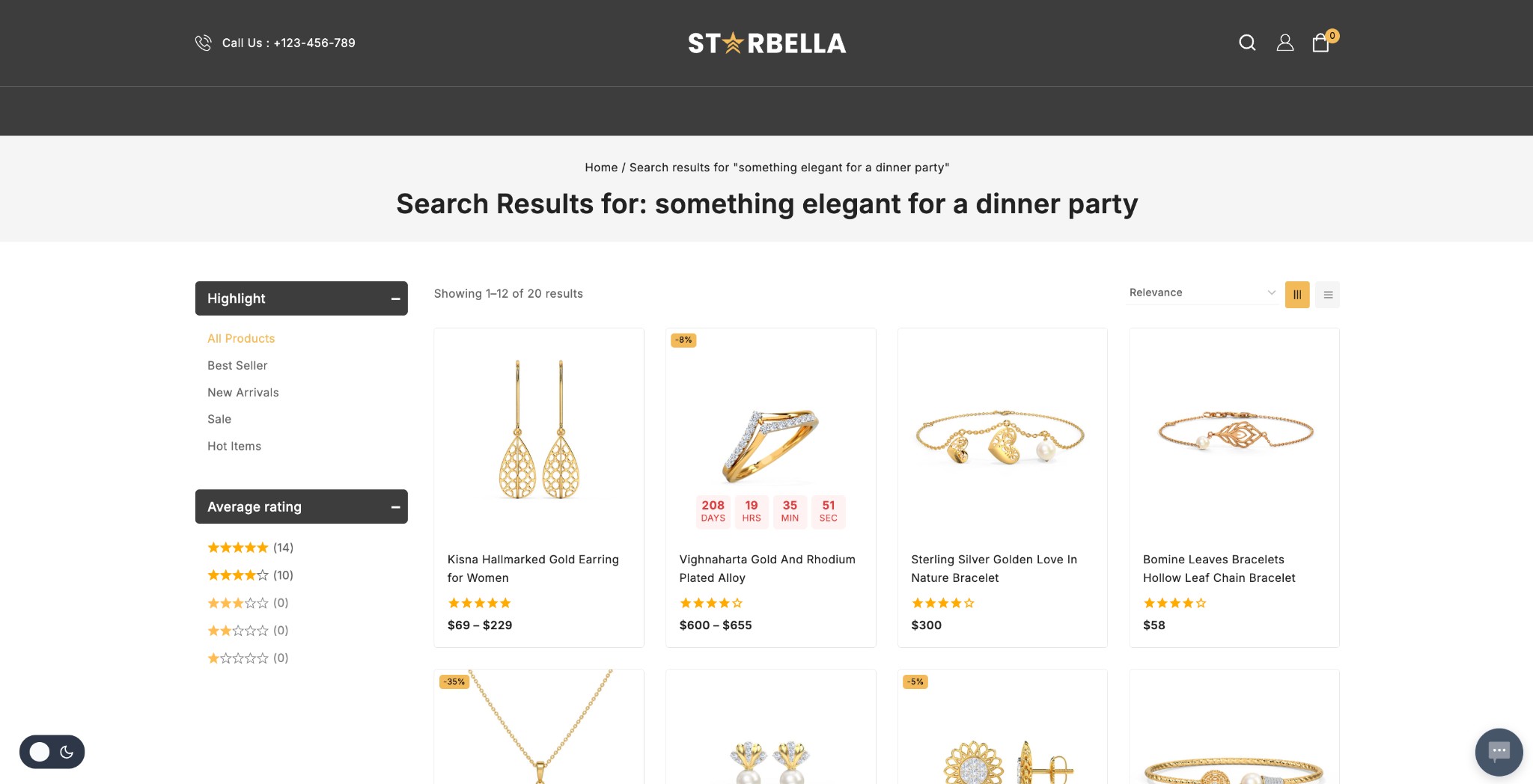Click the phone call icon
The width and height of the screenshot is (1533, 784).
203,43
